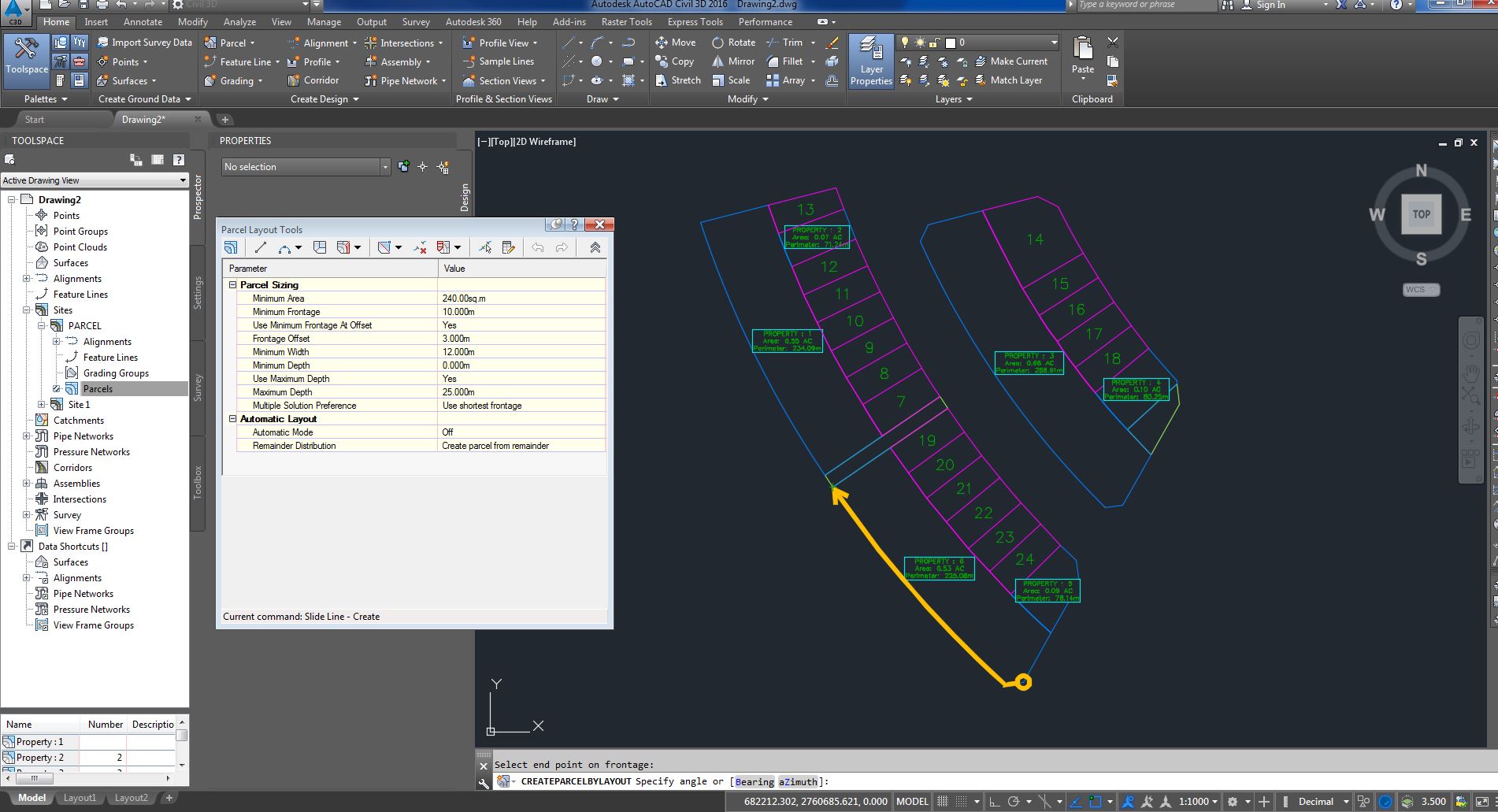Select the Sub-entity Editor icon in Parcel Layout Tools
Viewport: 1498px width, 812px height.
(509, 247)
